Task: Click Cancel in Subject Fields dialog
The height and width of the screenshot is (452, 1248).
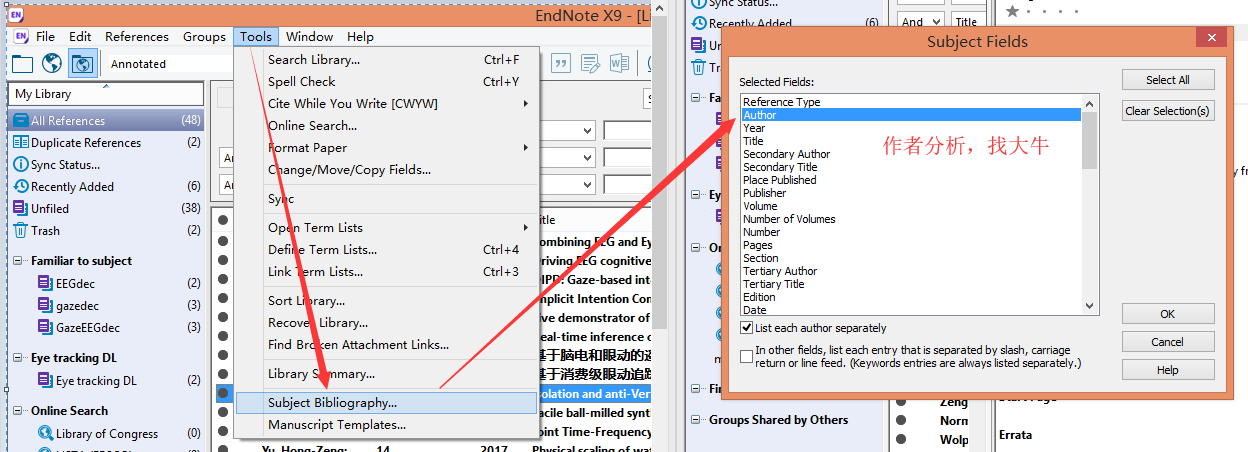Action: [x=1168, y=342]
